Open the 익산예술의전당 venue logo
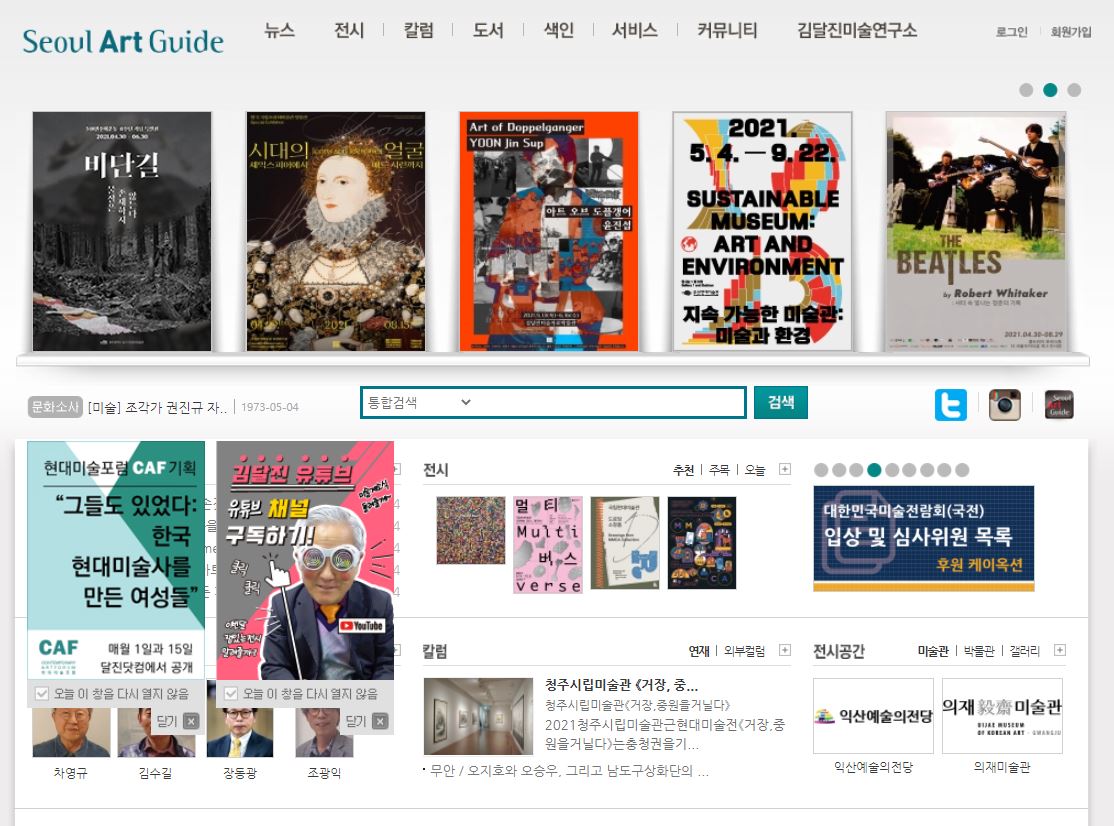Image resolution: width=1114 pixels, height=826 pixels. click(873, 715)
